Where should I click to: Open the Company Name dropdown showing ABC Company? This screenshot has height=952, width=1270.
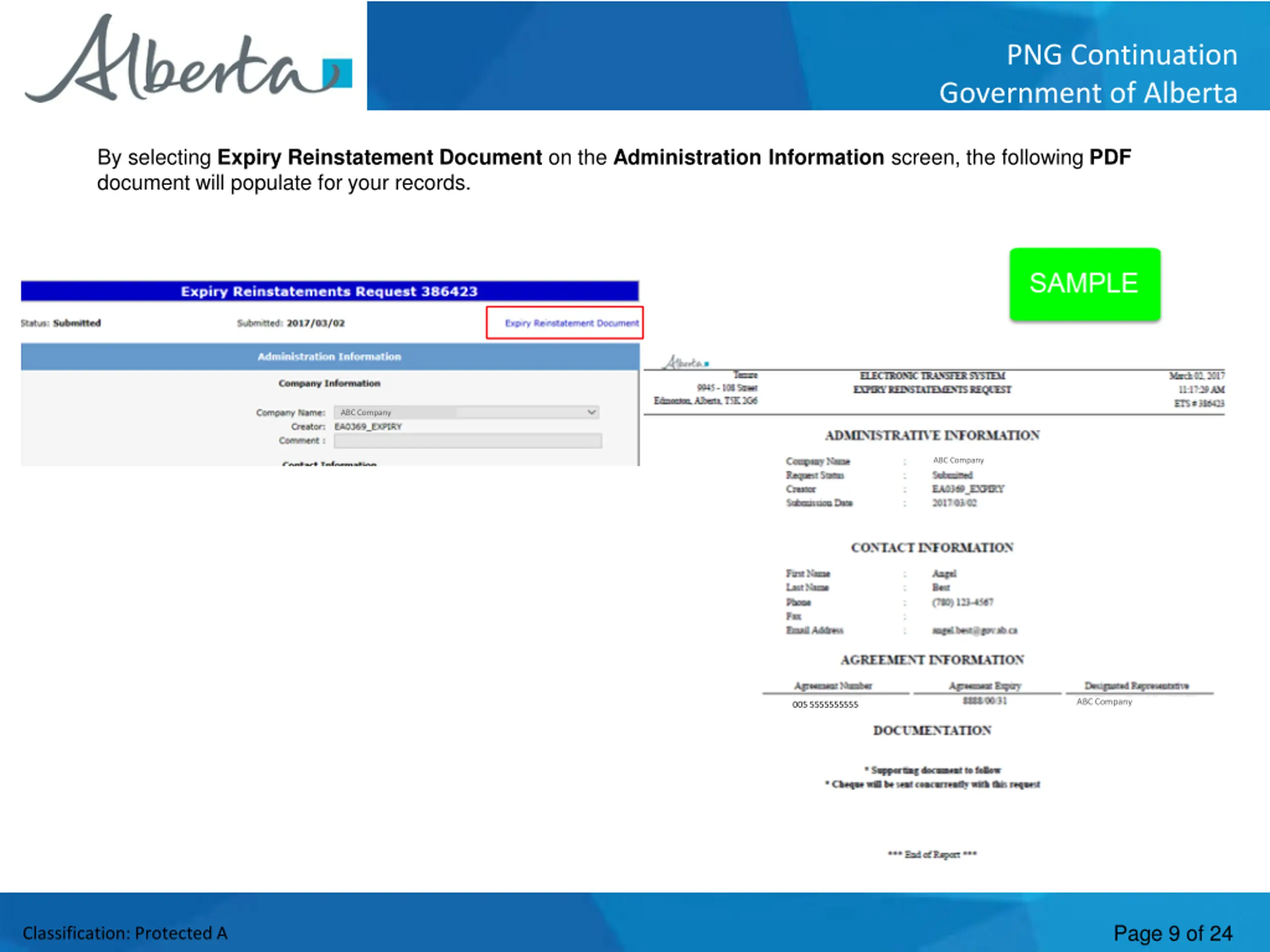467,412
